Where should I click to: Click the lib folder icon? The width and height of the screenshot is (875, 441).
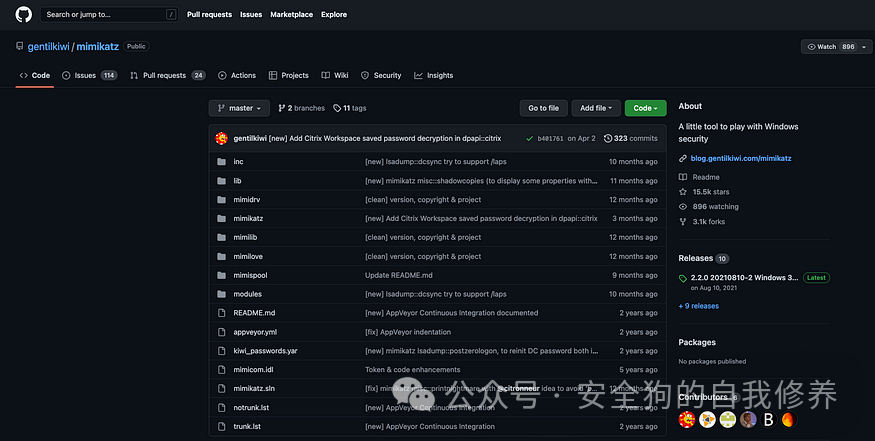click(x=222, y=181)
